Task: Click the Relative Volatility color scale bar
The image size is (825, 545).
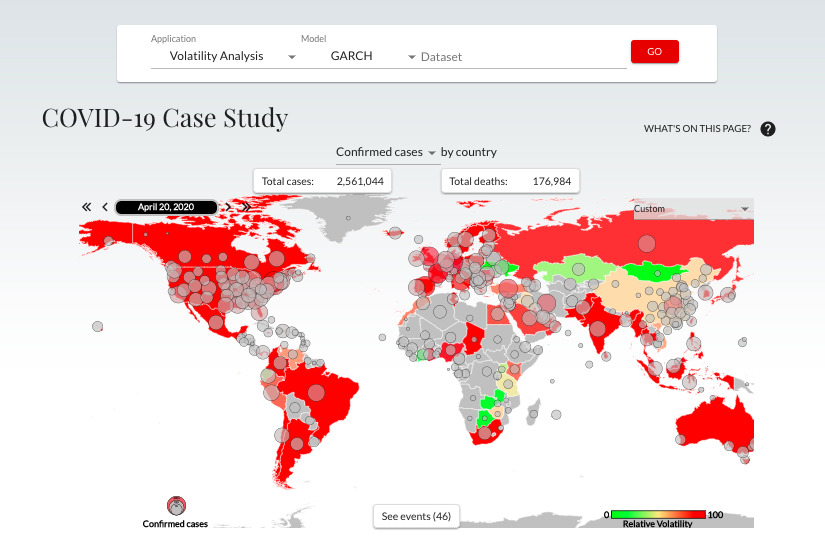Action: 658,514
